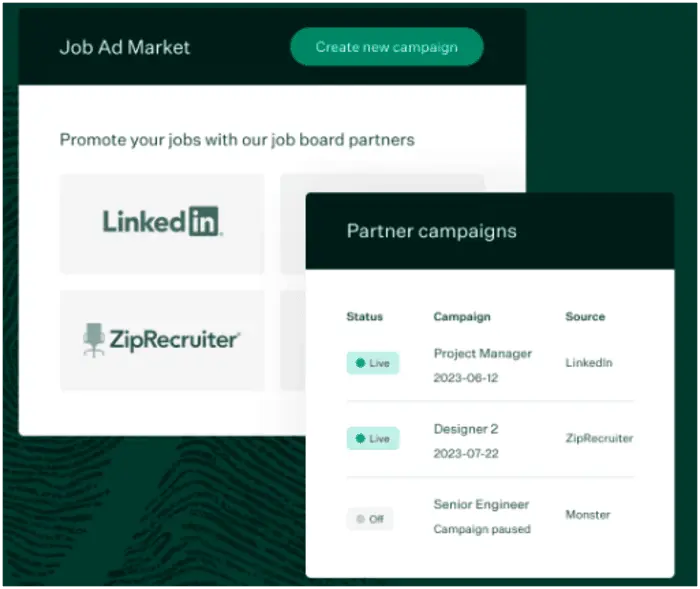This screenshot has width=700, height=589.
Task: Click the Create new campaign button
Action: (386, 47)
